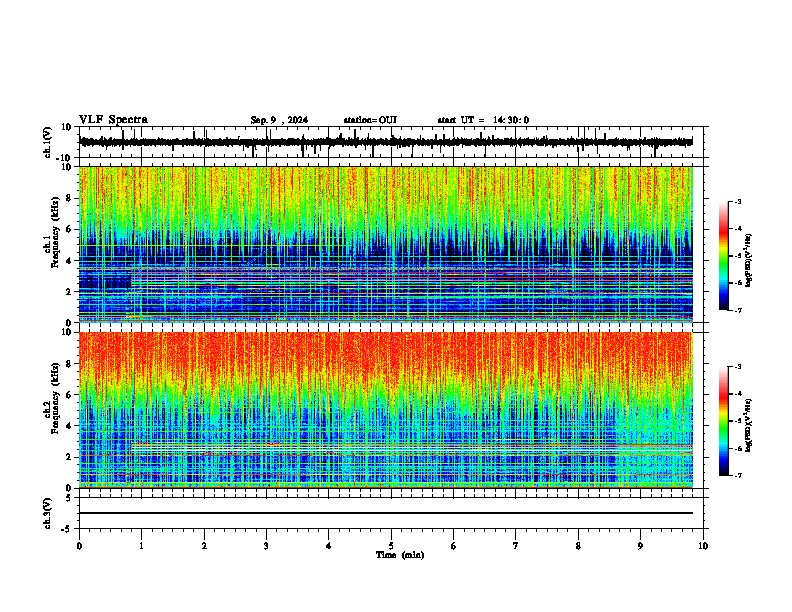Click the "VLF Spectra" title text
Viewport: 792px width, 612px height.
(113, 120)
